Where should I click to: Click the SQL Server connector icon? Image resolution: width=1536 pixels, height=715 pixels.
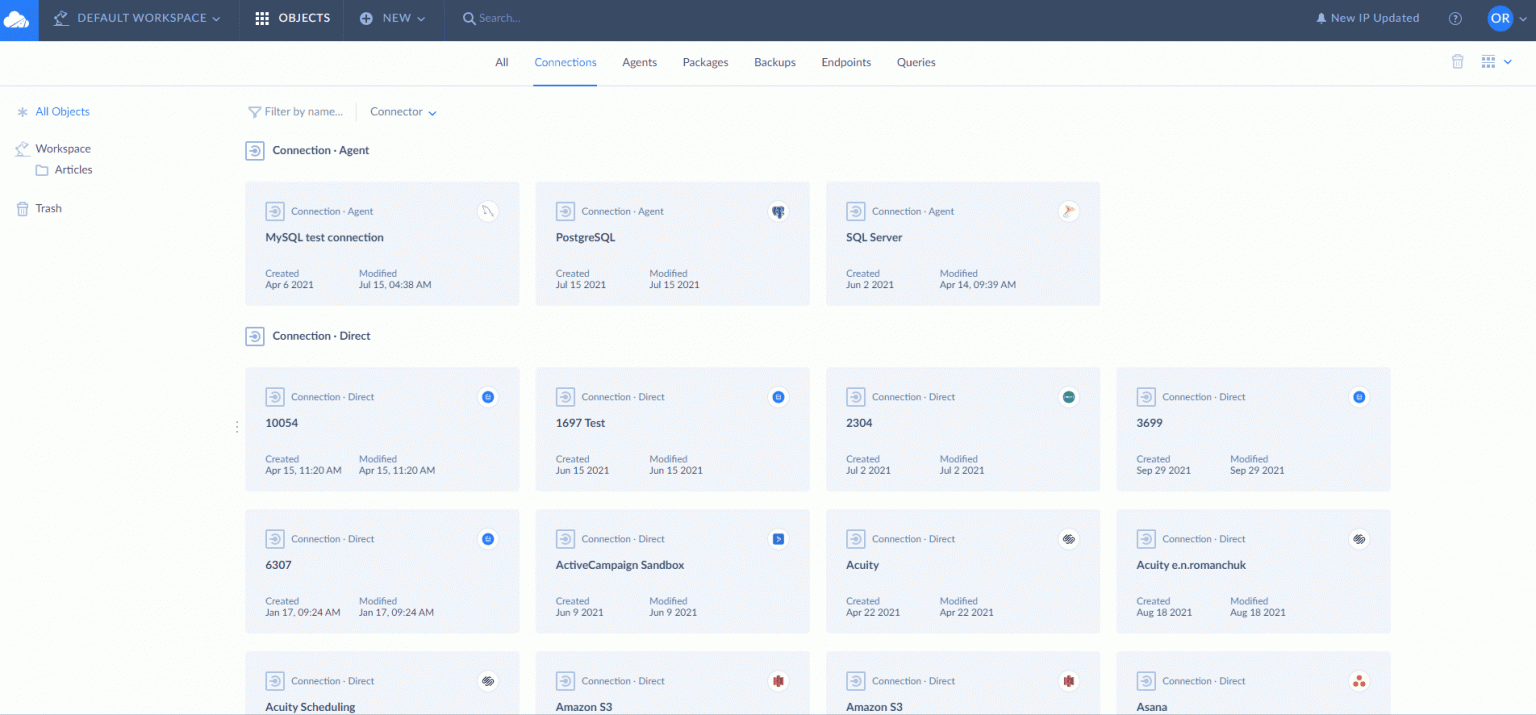pyautogui.click(x=1068, y=211)
